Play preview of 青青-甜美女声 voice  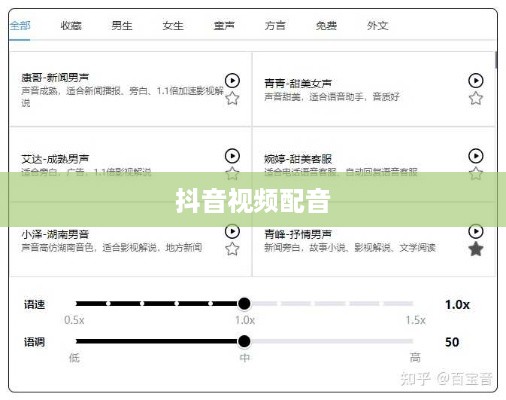[x=476, y=81]
